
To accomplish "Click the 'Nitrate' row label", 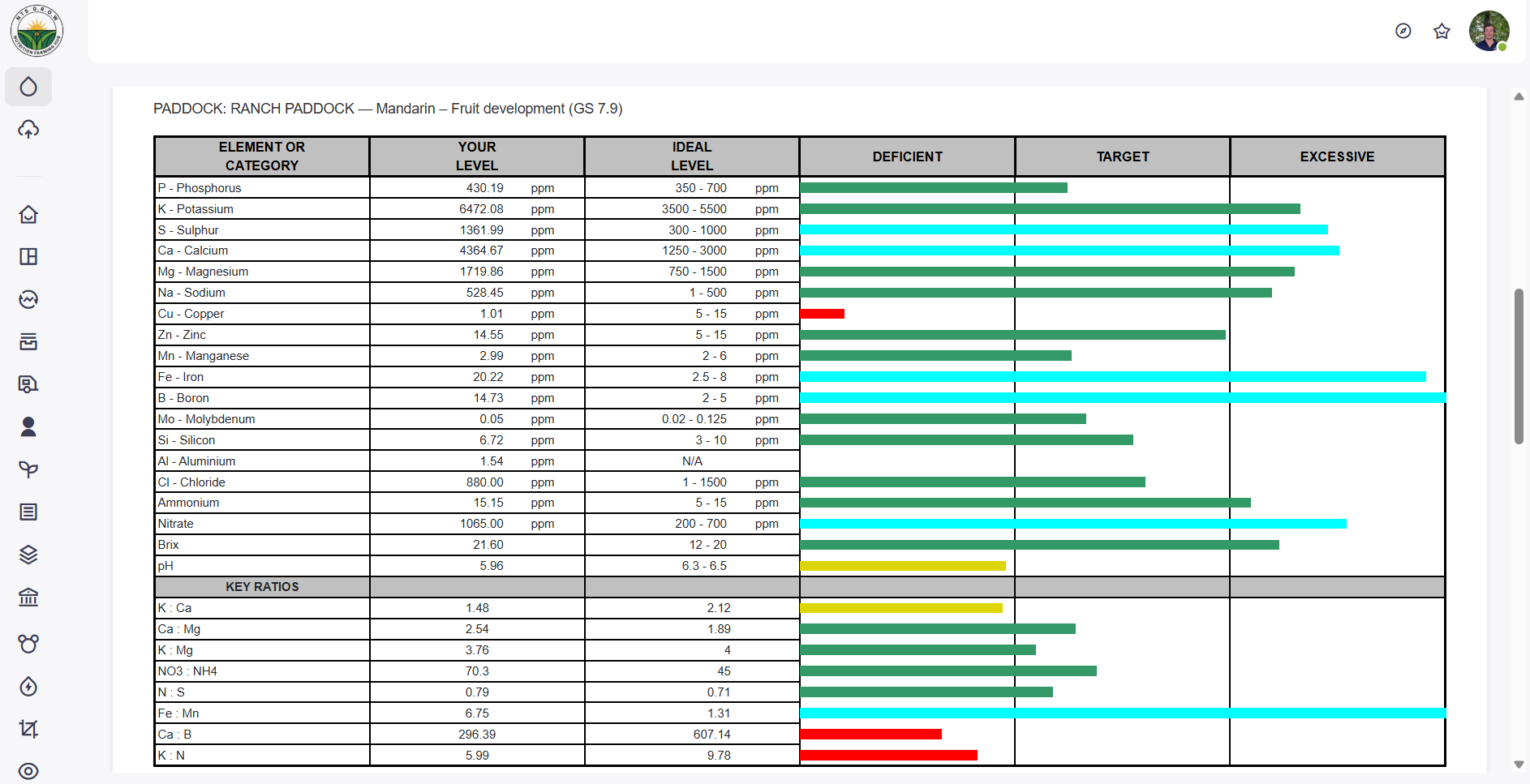I will tap(175, 524).
